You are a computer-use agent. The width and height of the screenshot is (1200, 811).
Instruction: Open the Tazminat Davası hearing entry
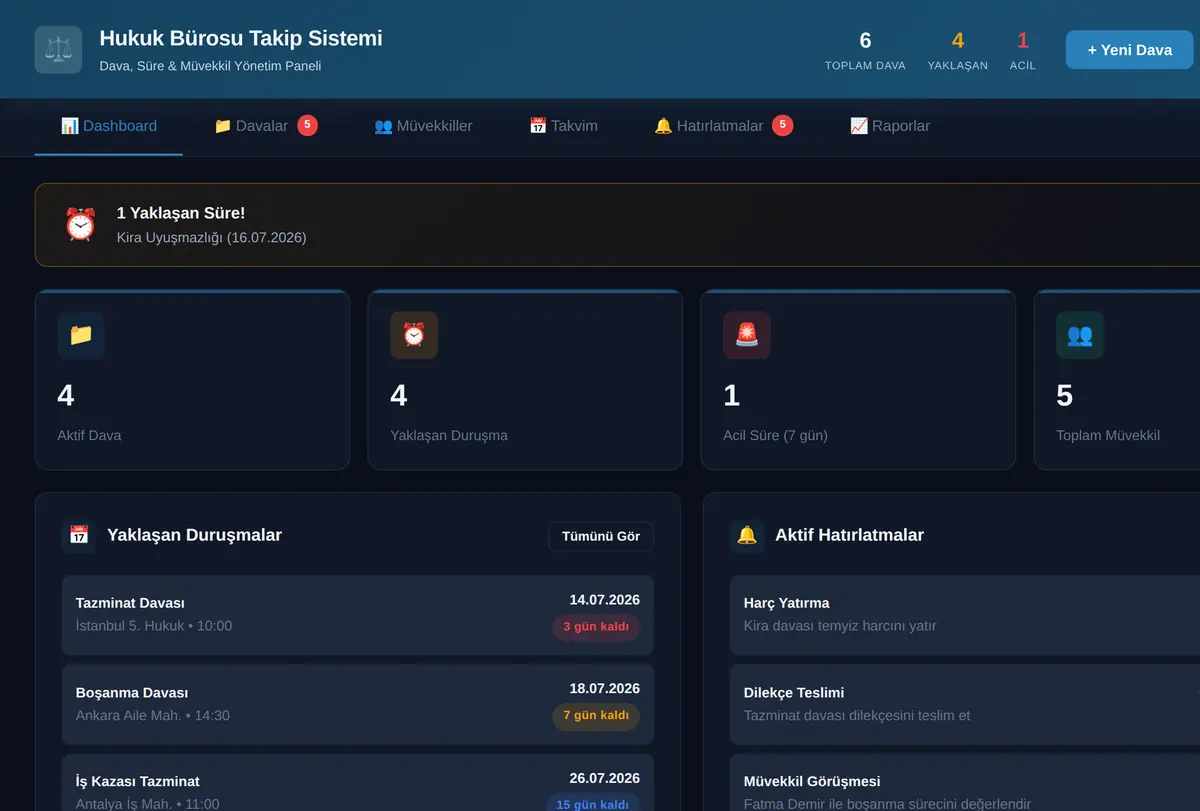[358, 615]
